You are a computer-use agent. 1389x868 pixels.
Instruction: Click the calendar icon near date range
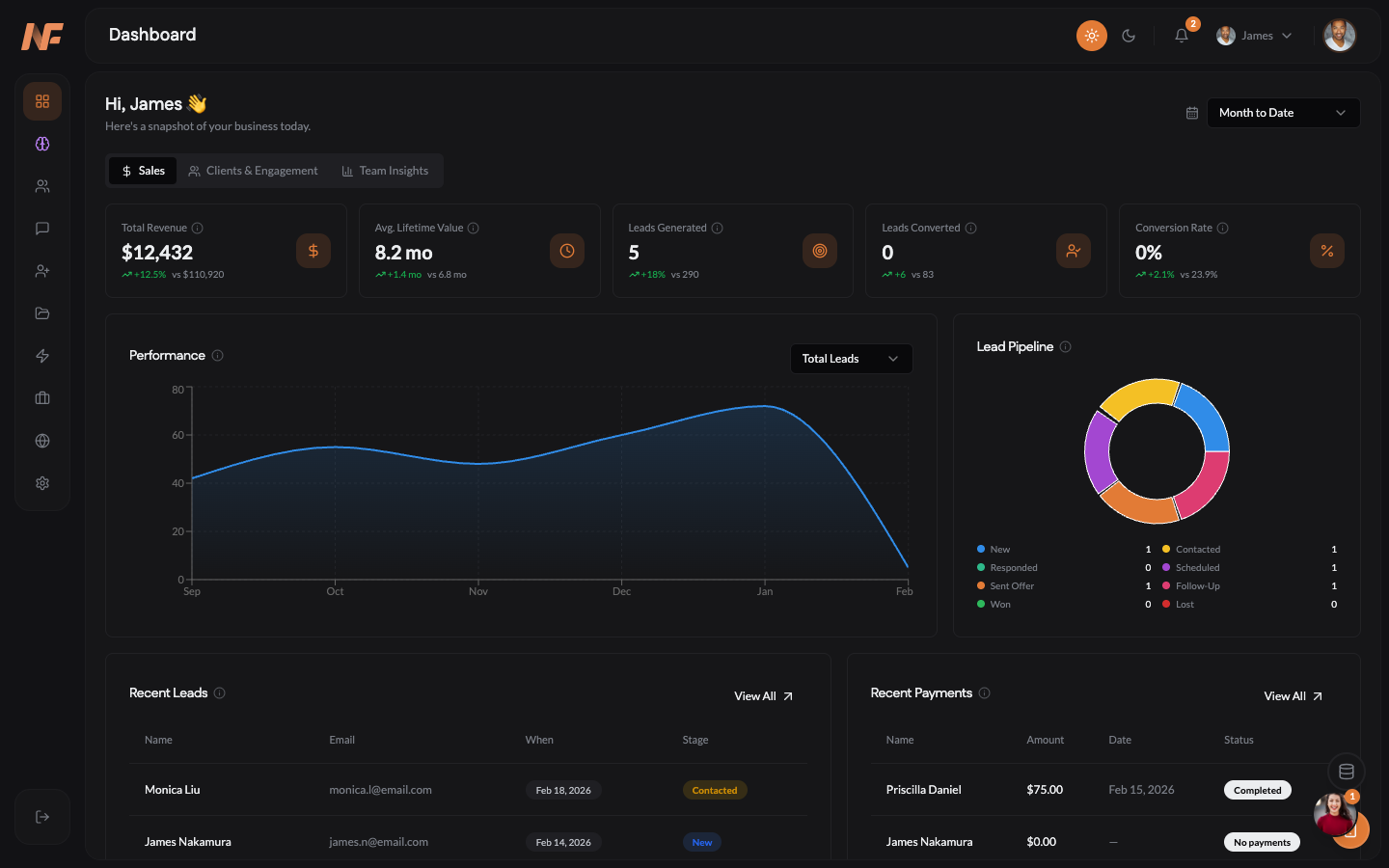[x=1191, y=112]
